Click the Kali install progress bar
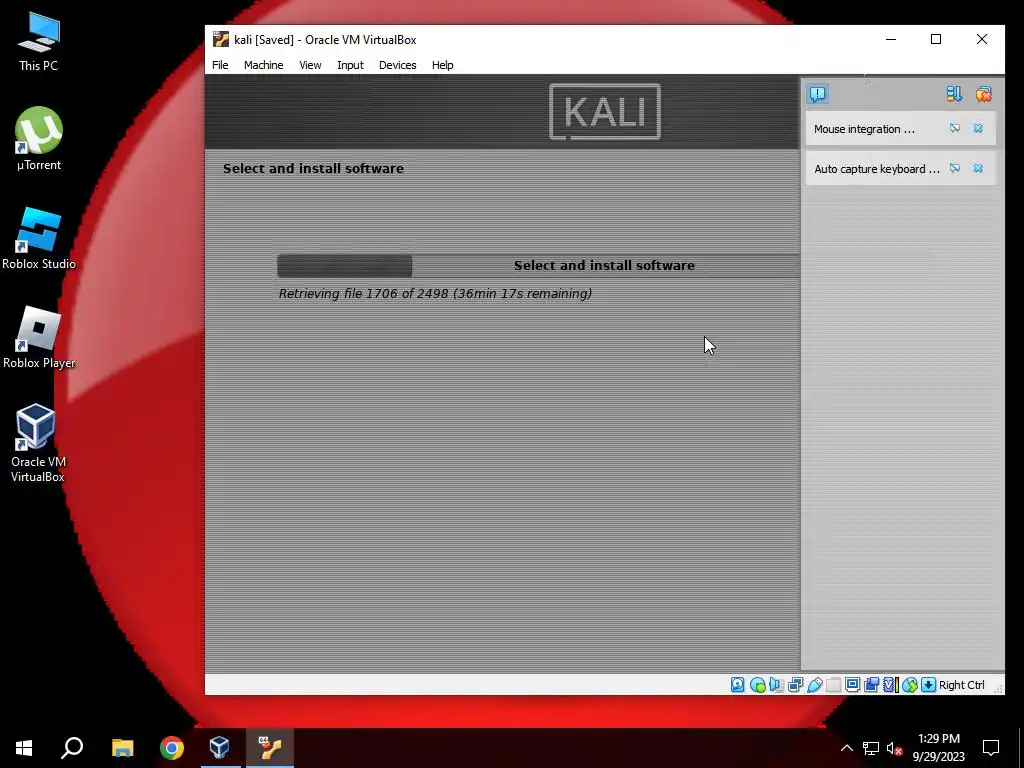The height and width of the screenshot is (768, 1024). [538, 266]
